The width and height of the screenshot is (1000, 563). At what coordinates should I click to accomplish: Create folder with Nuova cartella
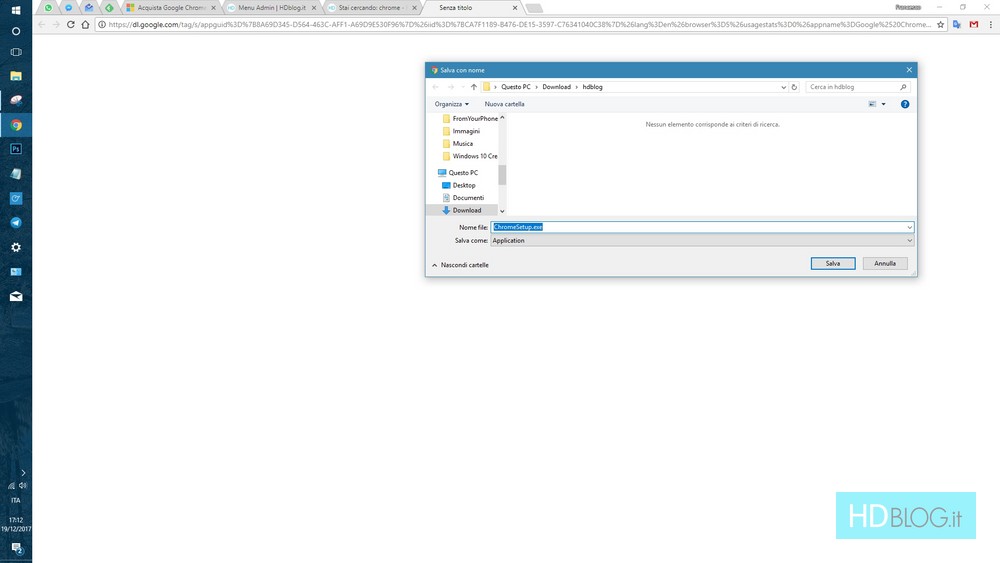click(x=504, y=104)
